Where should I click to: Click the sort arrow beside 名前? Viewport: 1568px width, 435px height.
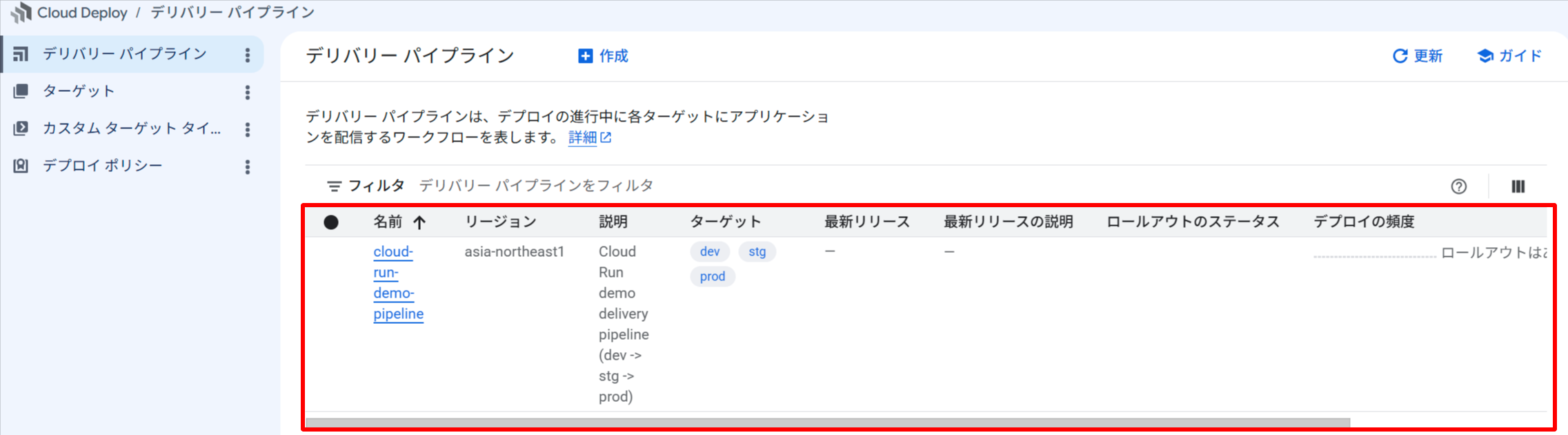coord(419,222)
